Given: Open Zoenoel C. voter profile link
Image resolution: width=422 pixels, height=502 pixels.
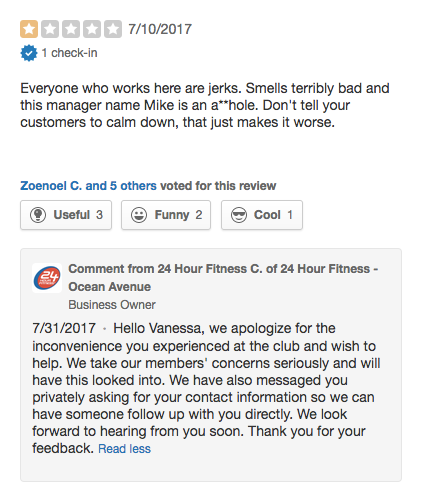Looking at the screenshot, I should [51, 186].
